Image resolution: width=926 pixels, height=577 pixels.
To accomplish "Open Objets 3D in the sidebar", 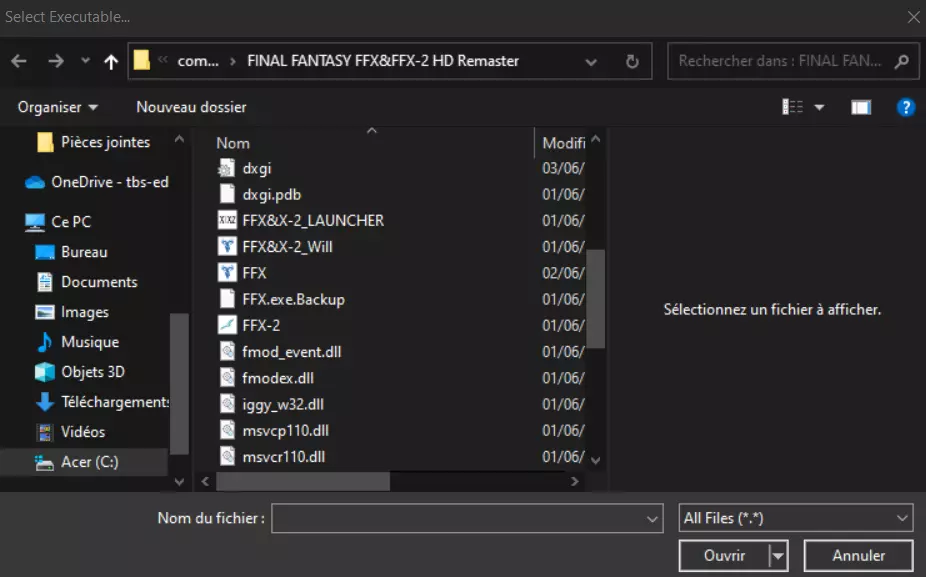I will [x=81, y=372].
